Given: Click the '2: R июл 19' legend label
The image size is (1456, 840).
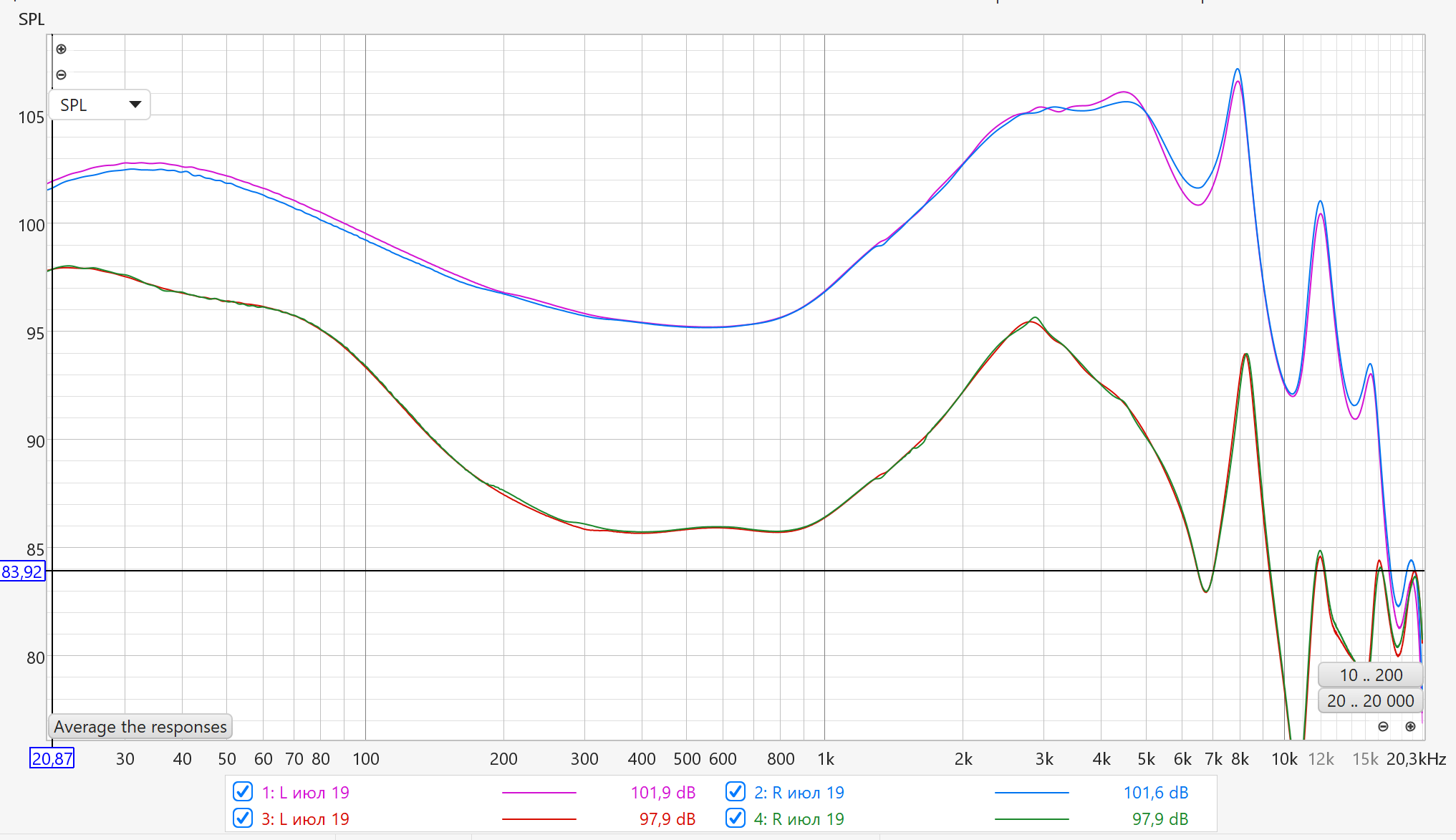Looking at the screenshot, I should [799, 793].
